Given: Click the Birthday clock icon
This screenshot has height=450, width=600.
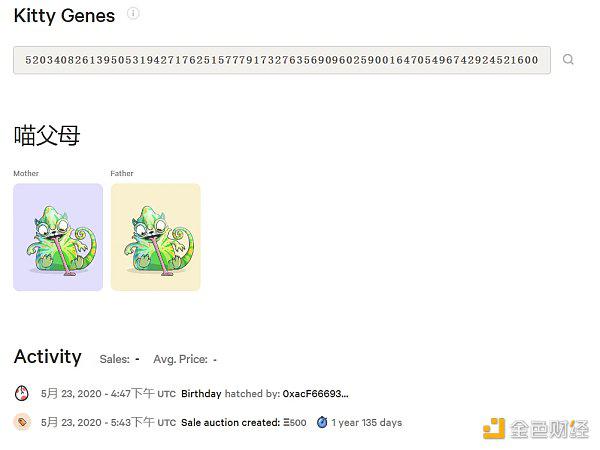Looking at the screenshot, I should click(x=23, y=393).
